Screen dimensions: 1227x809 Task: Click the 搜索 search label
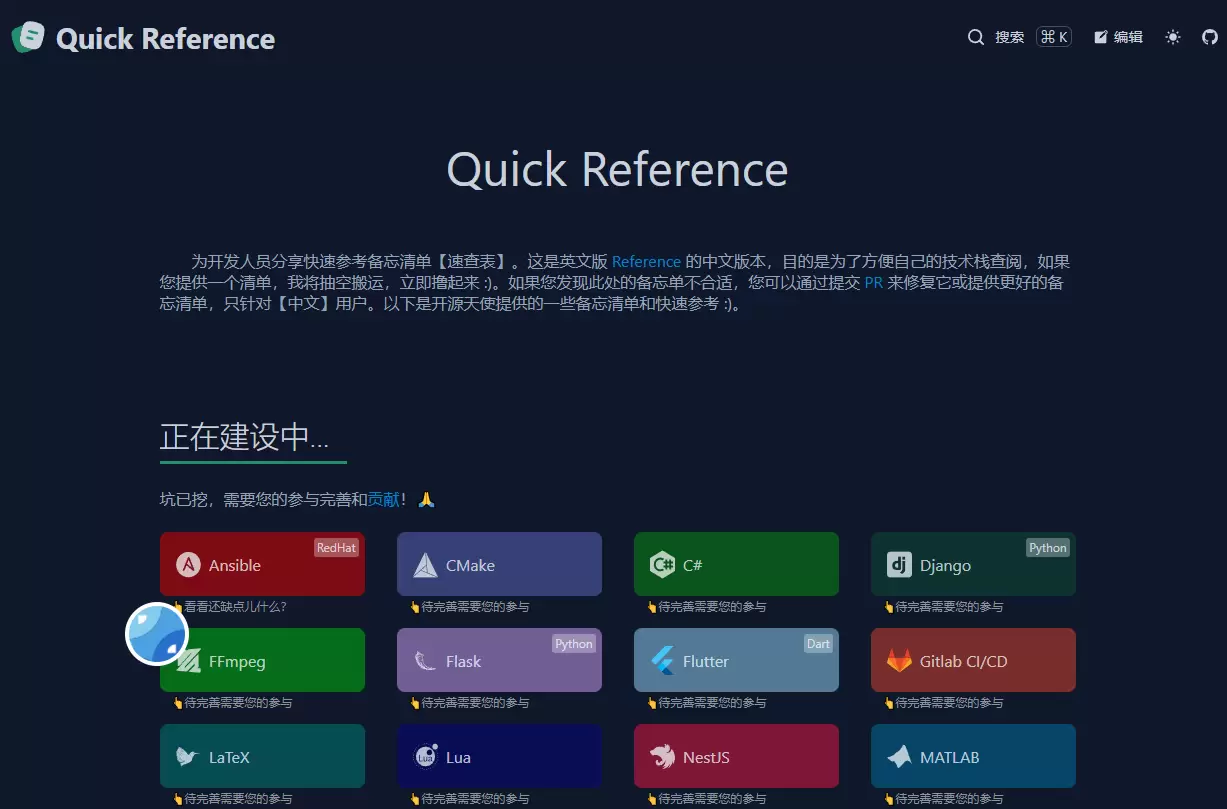pyautogui.click(x=1009, y=37)
